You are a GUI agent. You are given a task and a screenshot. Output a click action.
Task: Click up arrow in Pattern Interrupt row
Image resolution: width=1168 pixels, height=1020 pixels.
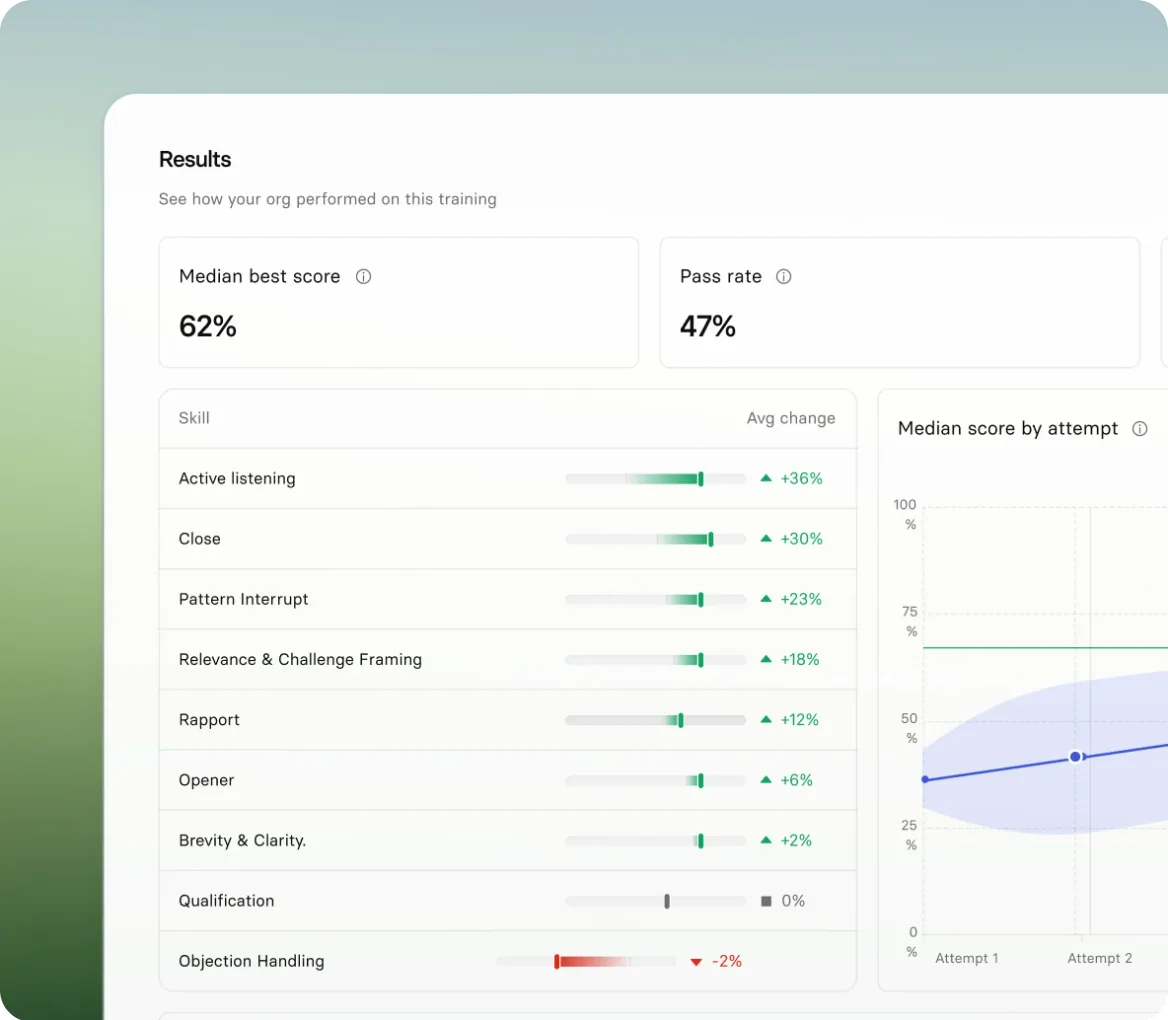pyautogui.click(x=766, y=599)
